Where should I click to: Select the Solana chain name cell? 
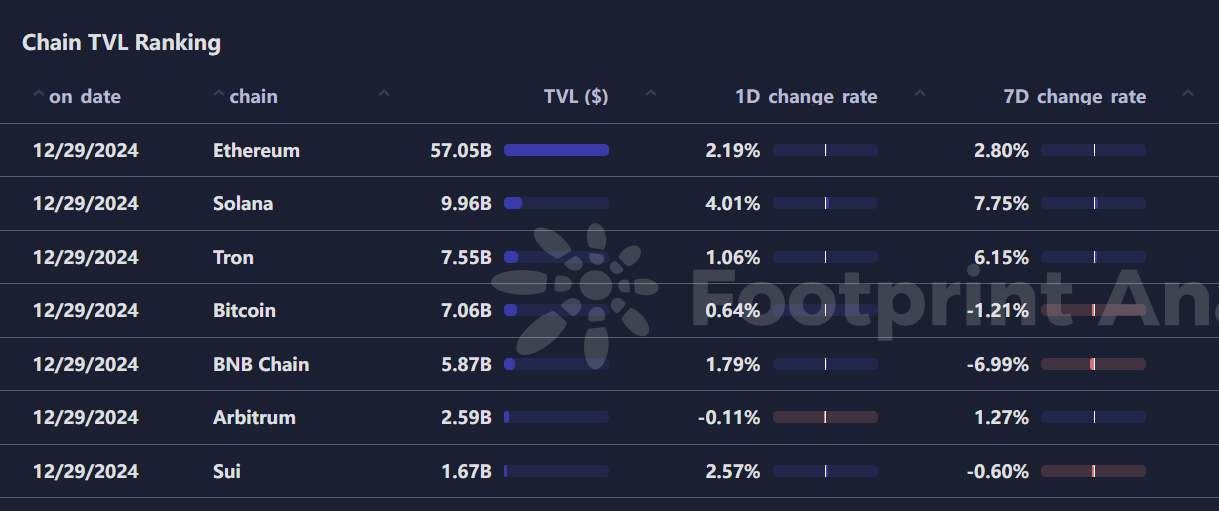[243, 204]
